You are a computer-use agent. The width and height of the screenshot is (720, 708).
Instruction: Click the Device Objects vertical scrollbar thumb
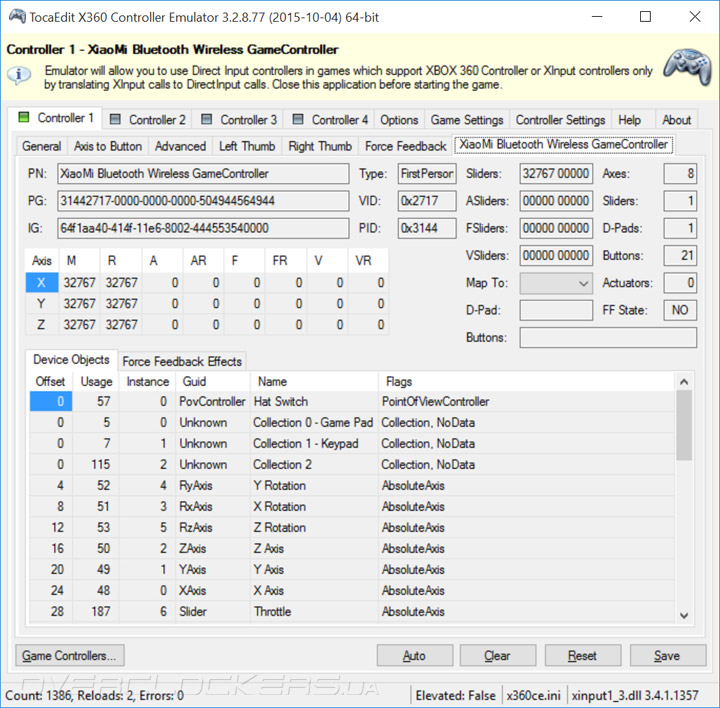tap(684, 426)
